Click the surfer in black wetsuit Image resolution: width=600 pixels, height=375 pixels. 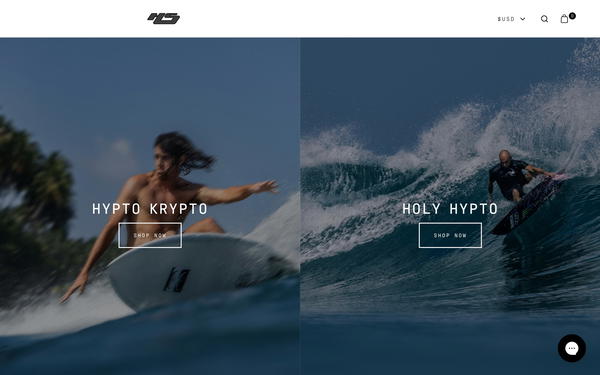point(513,174)
